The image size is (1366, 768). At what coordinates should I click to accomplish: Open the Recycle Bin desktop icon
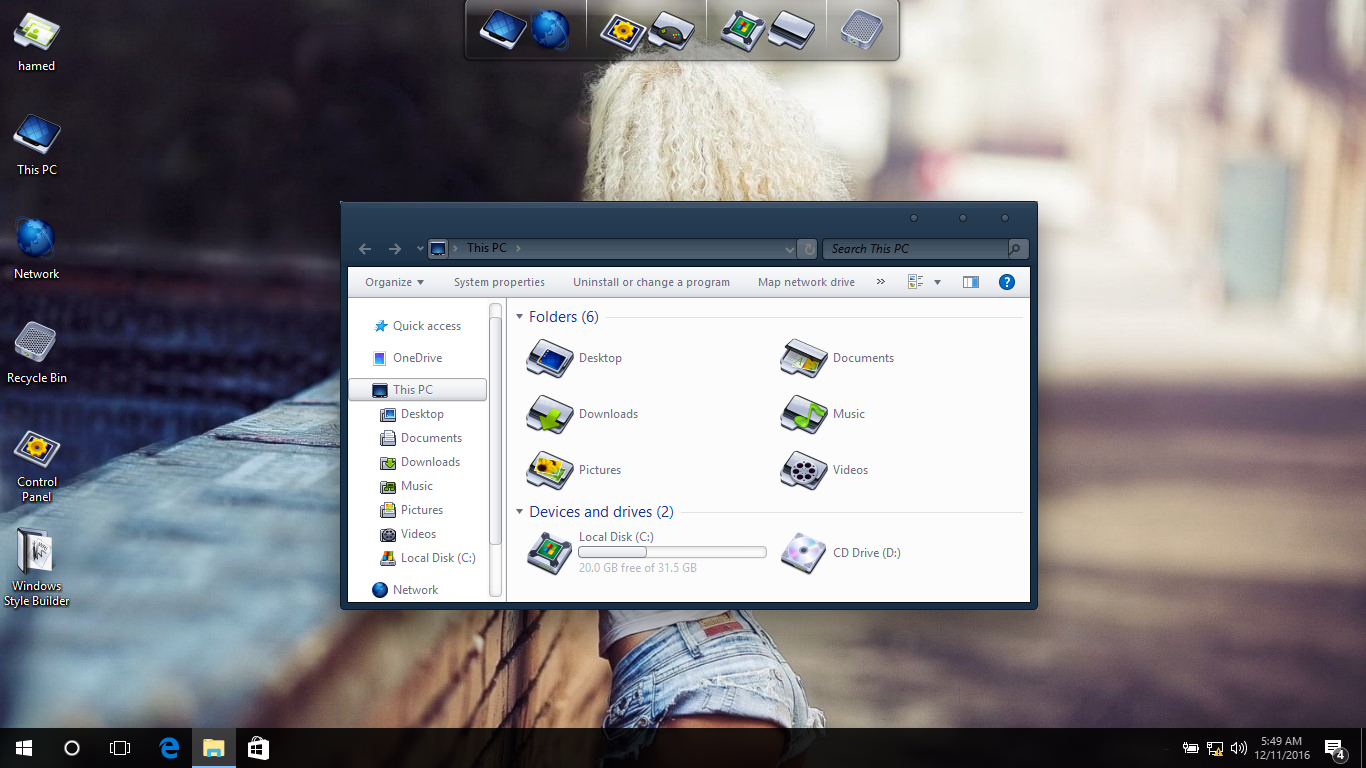pyautogui.click(x=36, y=344)
